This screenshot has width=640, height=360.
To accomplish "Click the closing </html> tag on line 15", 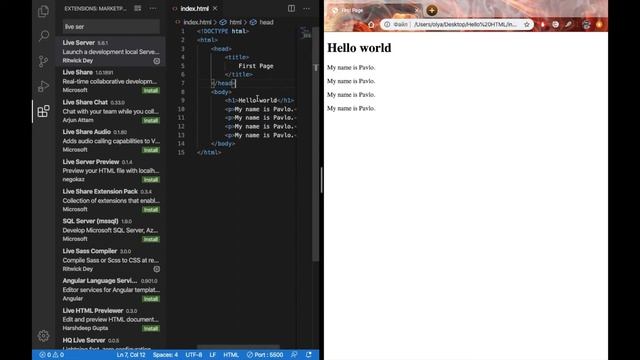I will [x=209, y=152].
